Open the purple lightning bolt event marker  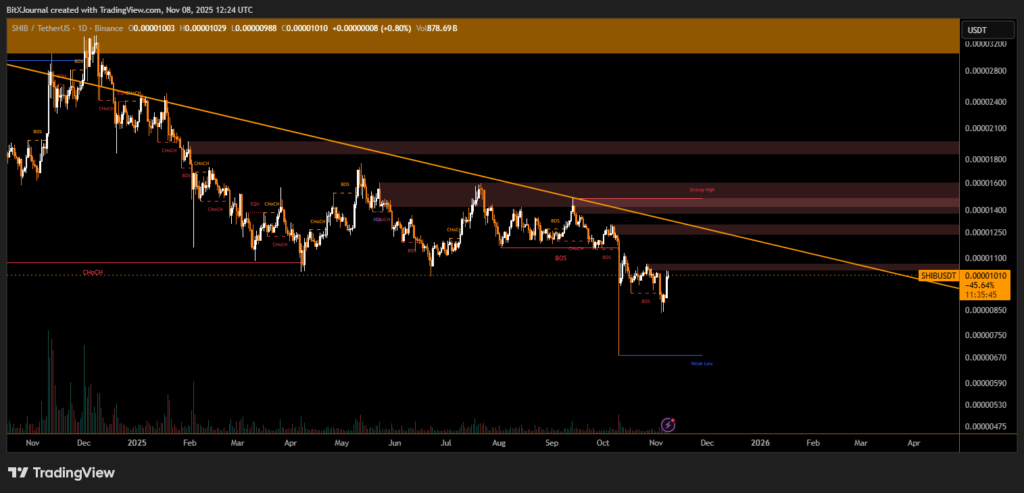click(x=668, y=425)
